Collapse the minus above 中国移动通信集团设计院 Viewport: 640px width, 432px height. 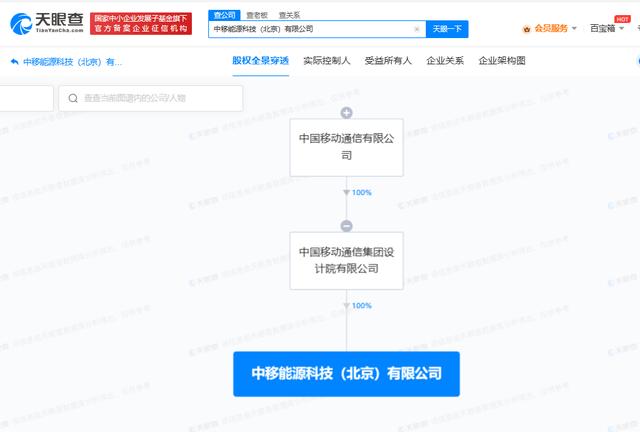pos(347,226)
